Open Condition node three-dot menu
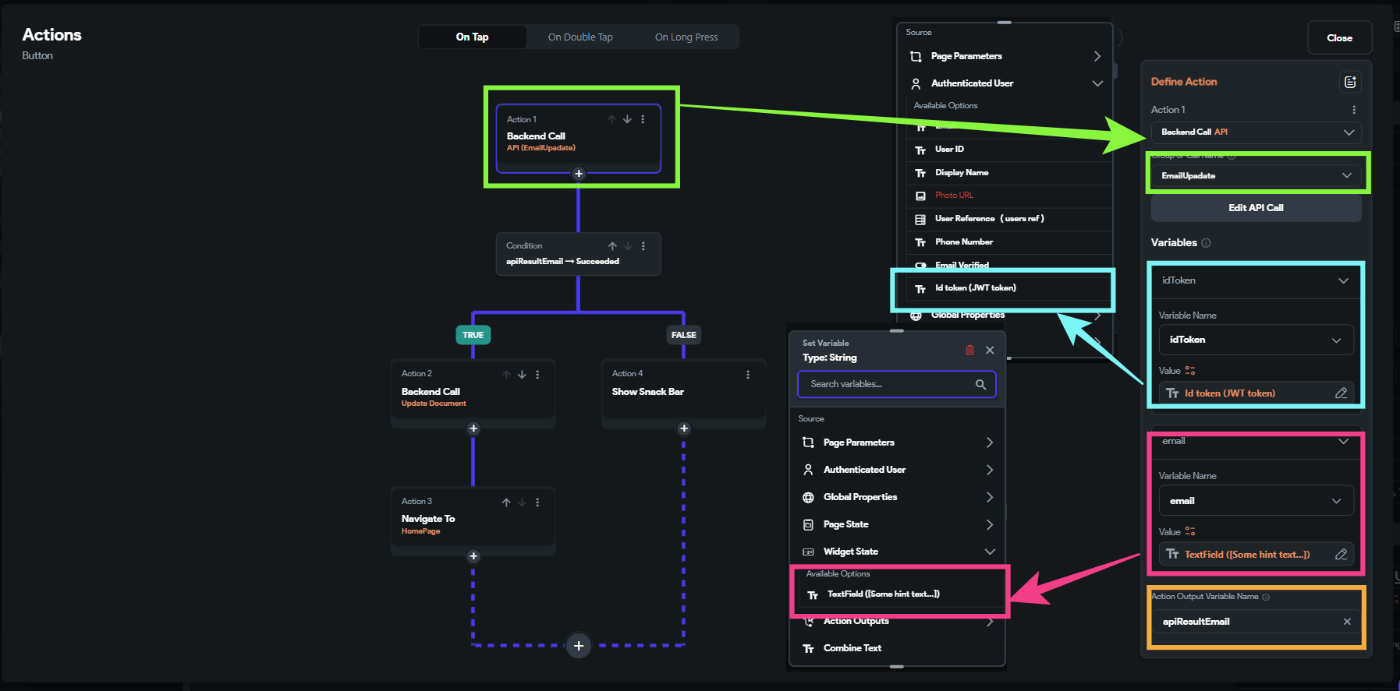This screenshot has width=1400, height=691. [643, 246]
